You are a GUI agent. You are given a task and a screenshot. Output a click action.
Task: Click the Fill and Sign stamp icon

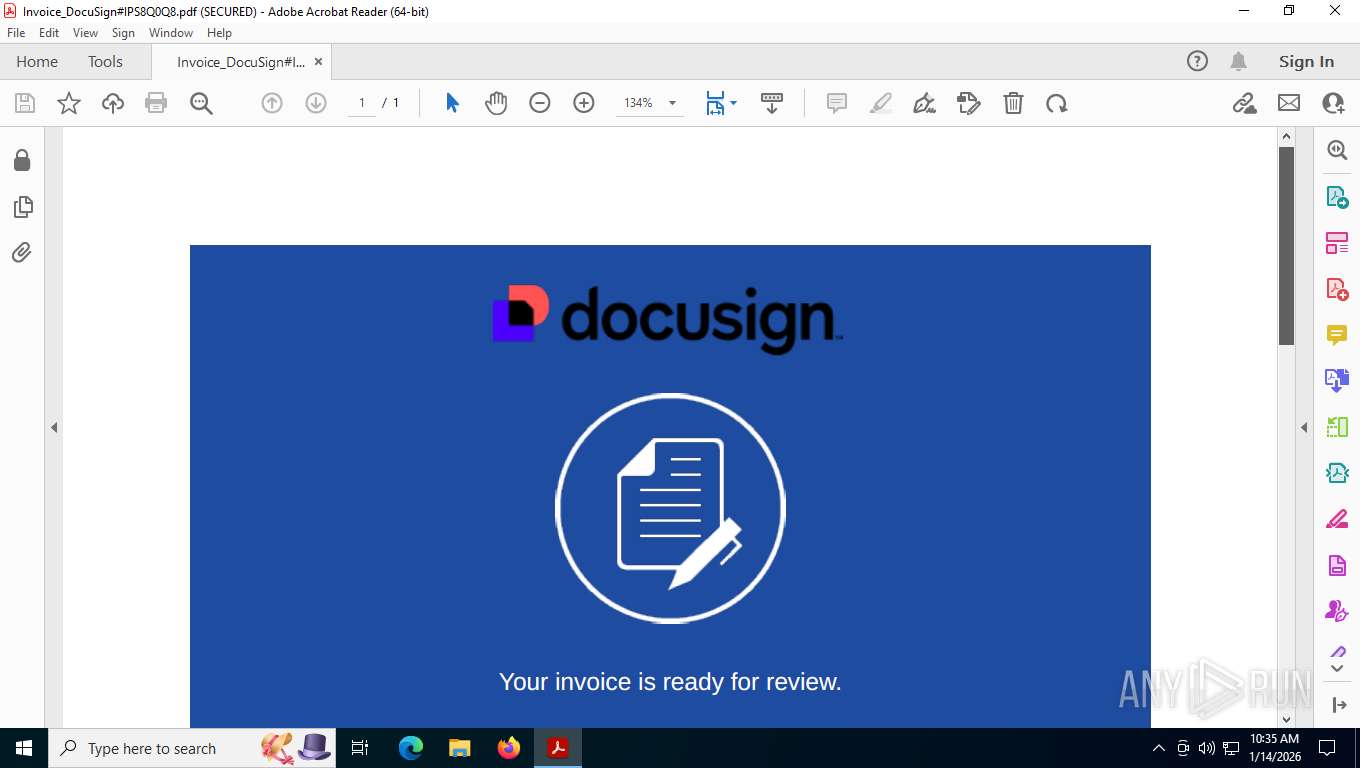point(969,103)
